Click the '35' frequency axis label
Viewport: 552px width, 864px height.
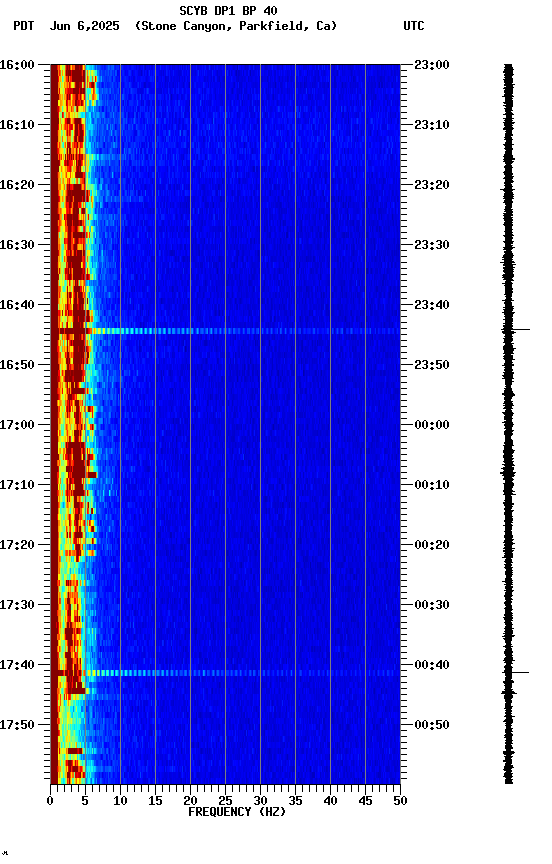pyautogui.click(x=295, y=801)
